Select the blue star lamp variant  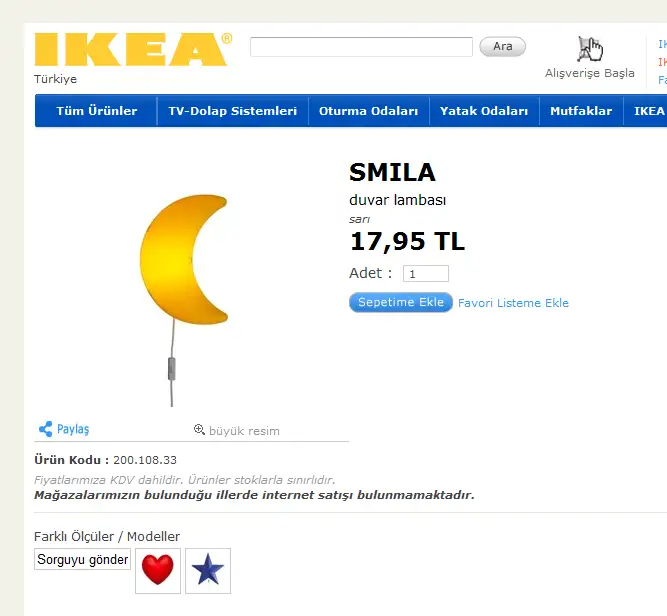pyautogui.click(x=208, y=570)
